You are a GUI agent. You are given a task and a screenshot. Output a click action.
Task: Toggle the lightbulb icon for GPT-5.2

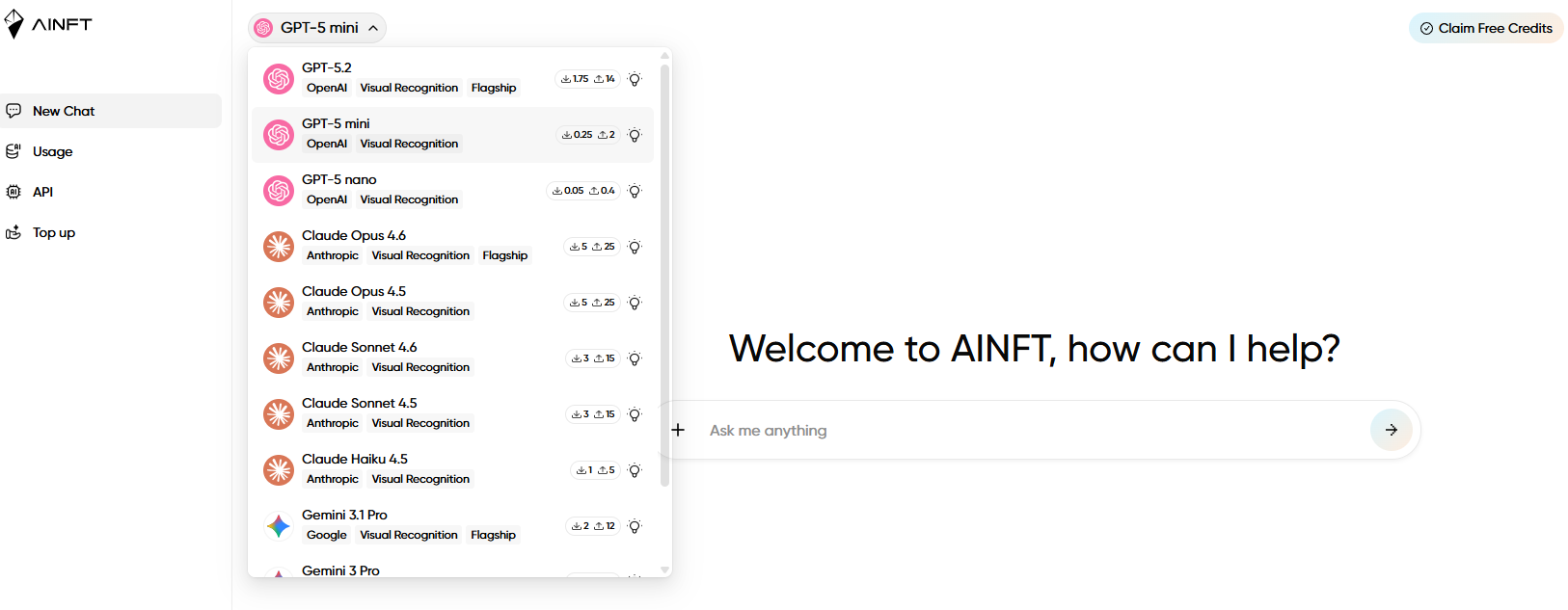[x=635, y=79]
